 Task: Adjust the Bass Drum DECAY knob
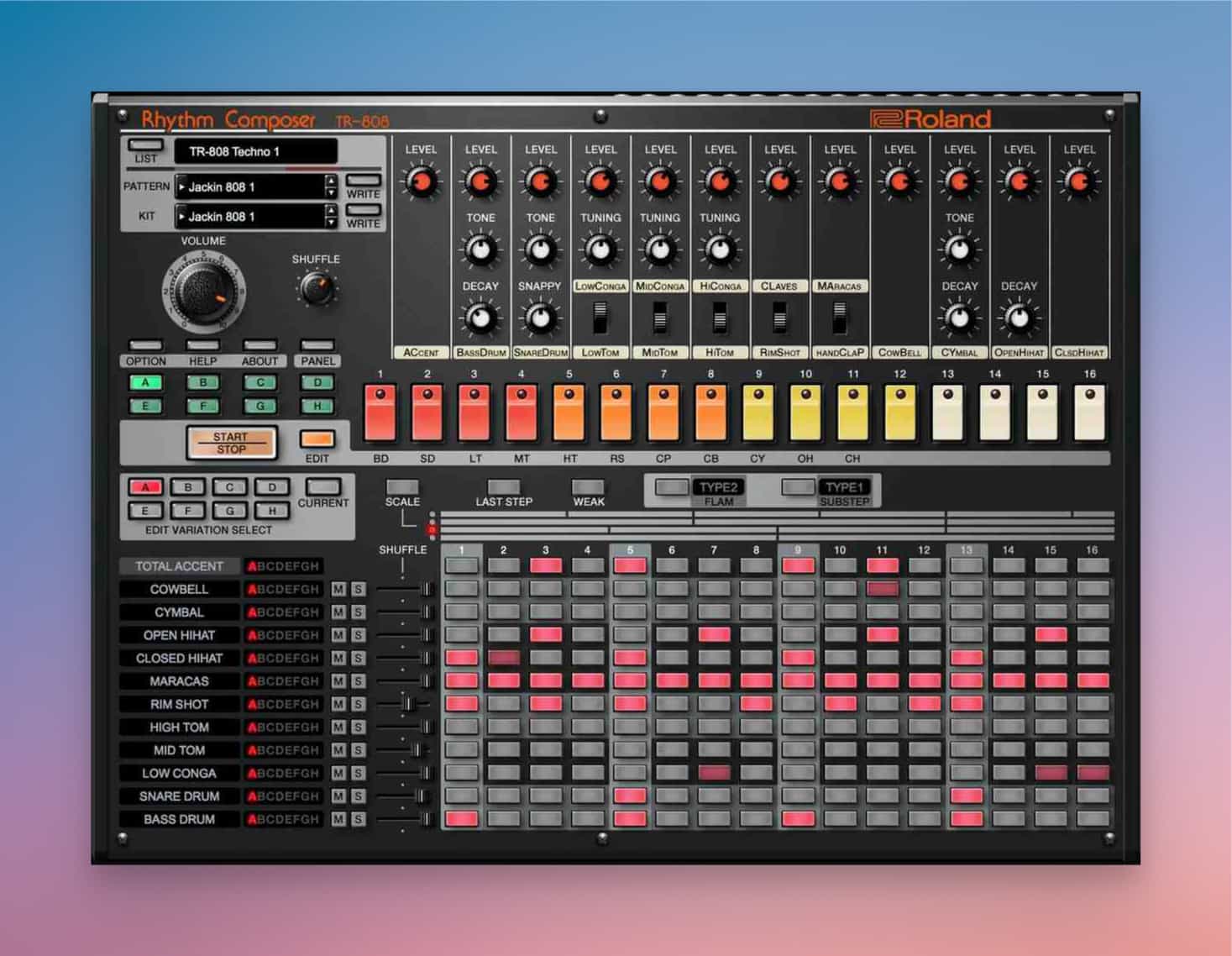pos(480,318)
